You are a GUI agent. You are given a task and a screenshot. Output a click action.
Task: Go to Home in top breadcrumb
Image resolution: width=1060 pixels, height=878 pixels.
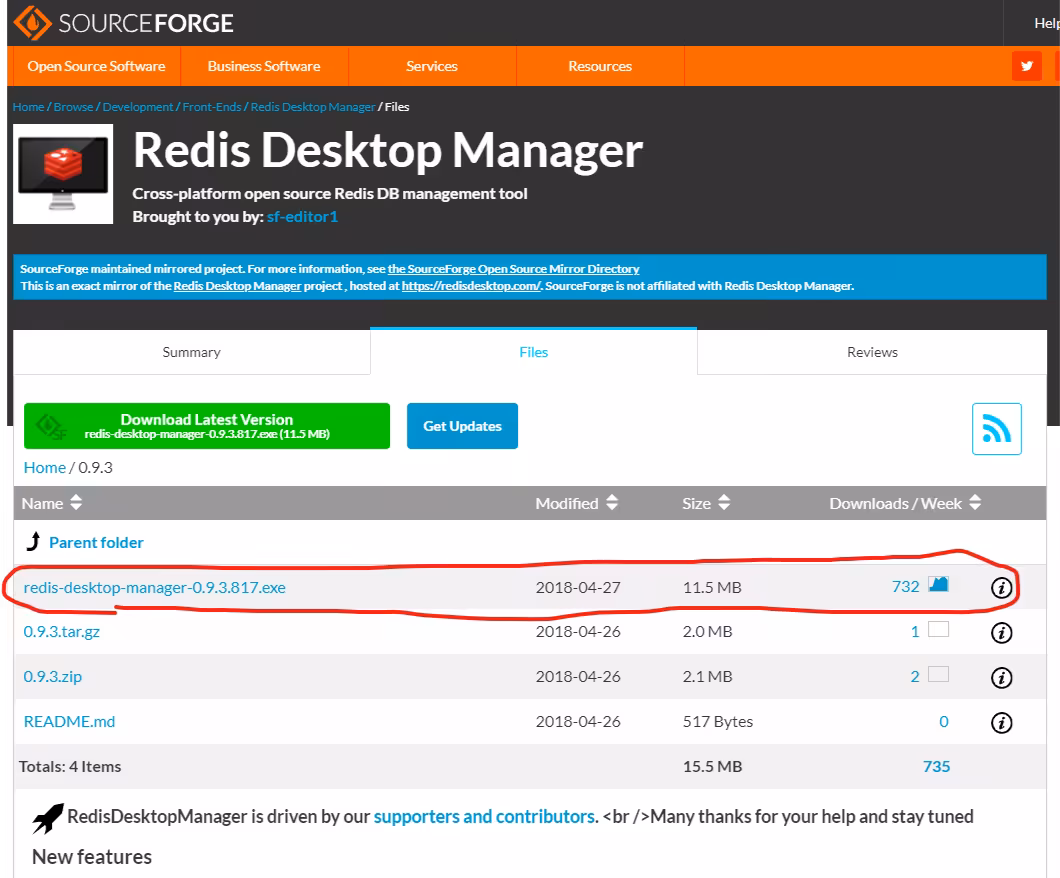click(28, 107)
